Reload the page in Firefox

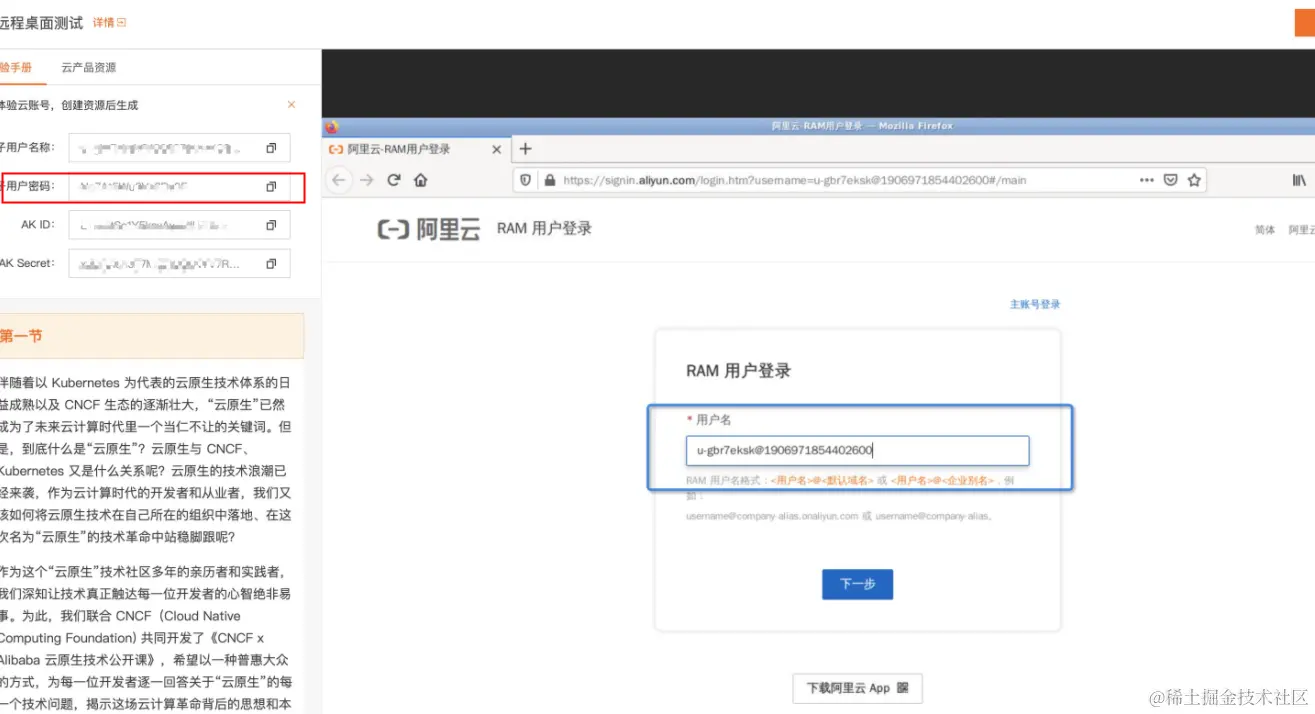pos(394,180)
